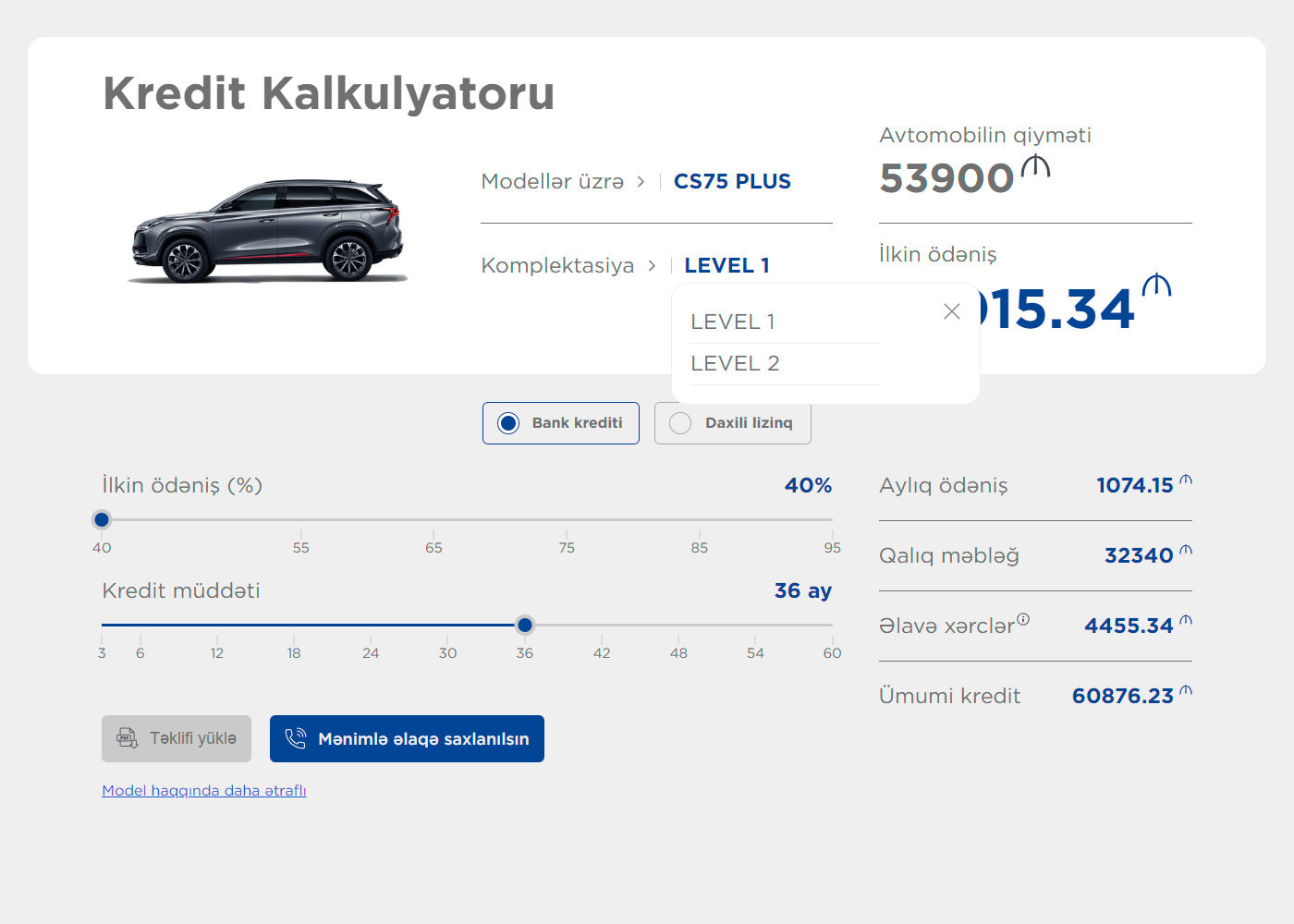Close the Komplektasiya dropdown popup
The width and height of the screenshot is (1294, 924).
[951, 312]
